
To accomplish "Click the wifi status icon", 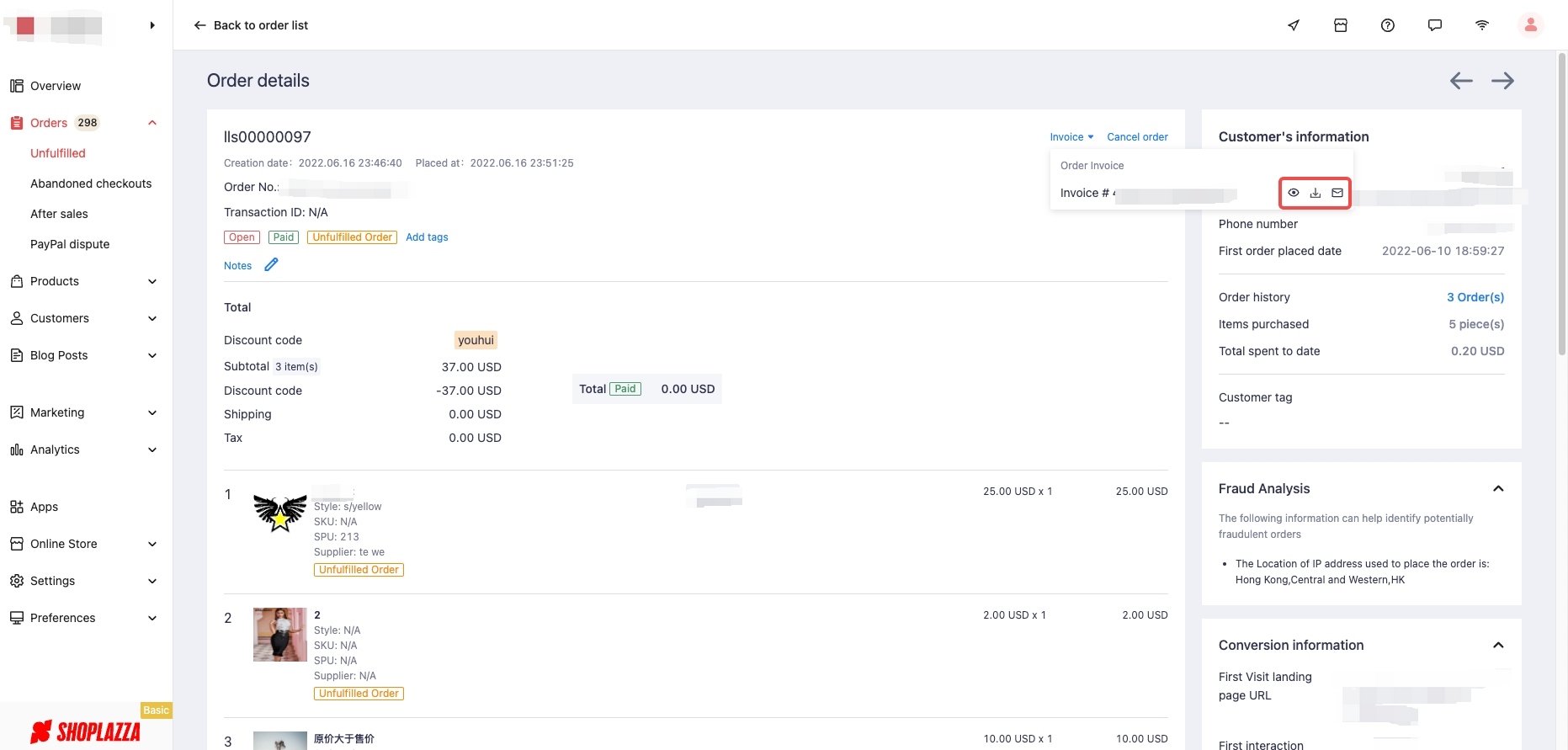I will point(1482,25).
